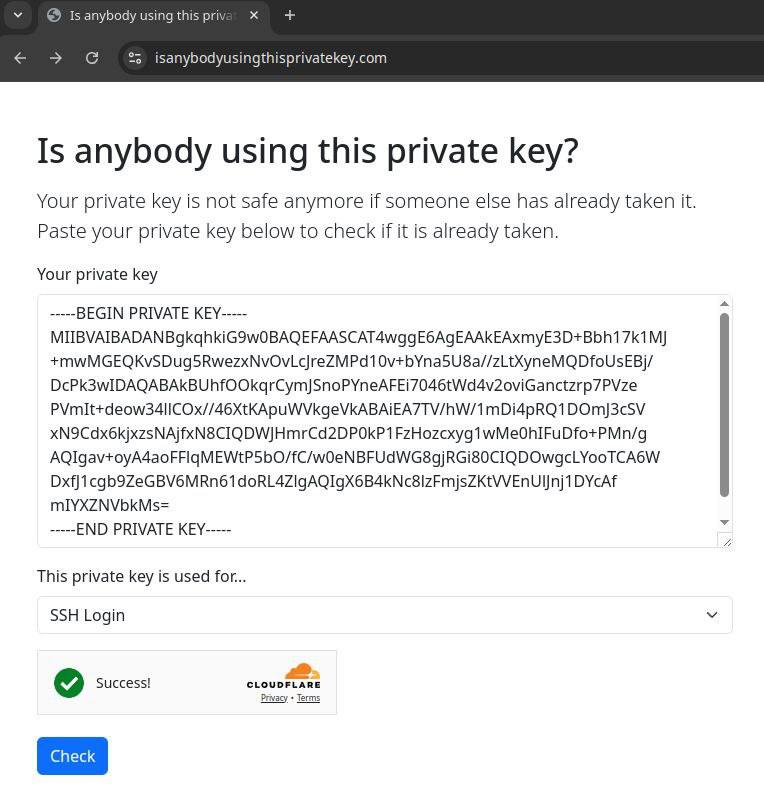Click the textarea vertical scrollbar thumb

(x=724, y=405)
